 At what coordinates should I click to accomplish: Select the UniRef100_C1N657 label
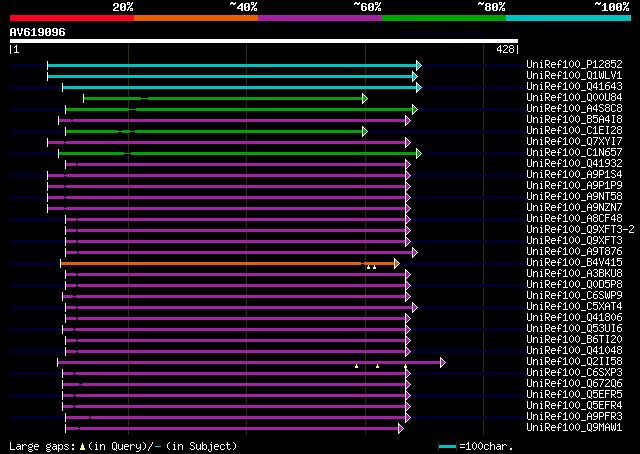point(574,152)
